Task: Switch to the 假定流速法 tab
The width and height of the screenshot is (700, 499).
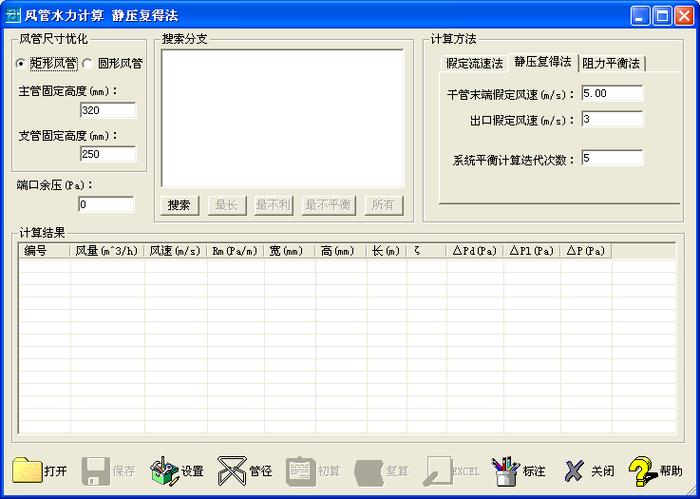Action: 474,64
